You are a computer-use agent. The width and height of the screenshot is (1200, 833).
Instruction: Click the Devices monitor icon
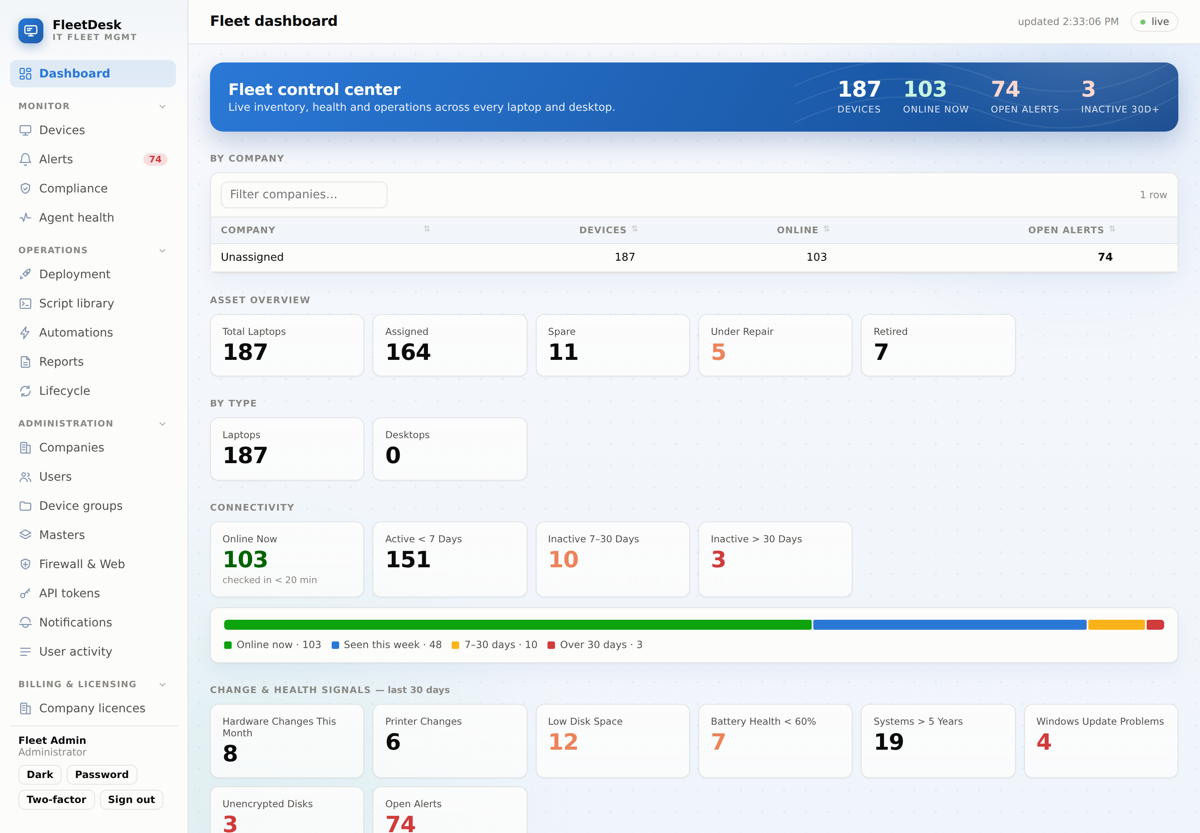[x=26, y=130]
